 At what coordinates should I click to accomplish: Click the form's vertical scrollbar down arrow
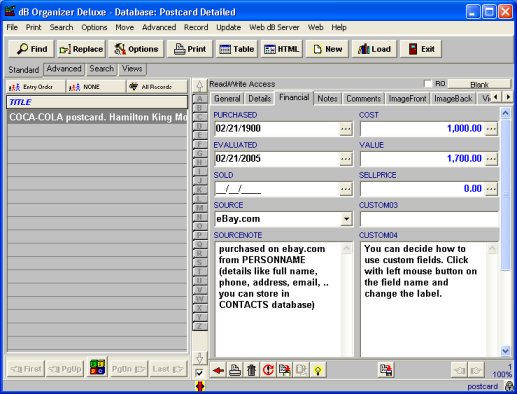[505, 351]
